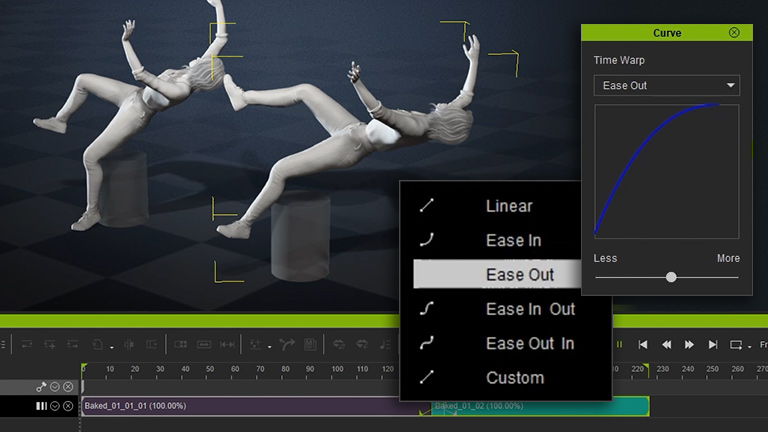Jump to the first frame
Screen dimensions: 768x432
[643, 345]
